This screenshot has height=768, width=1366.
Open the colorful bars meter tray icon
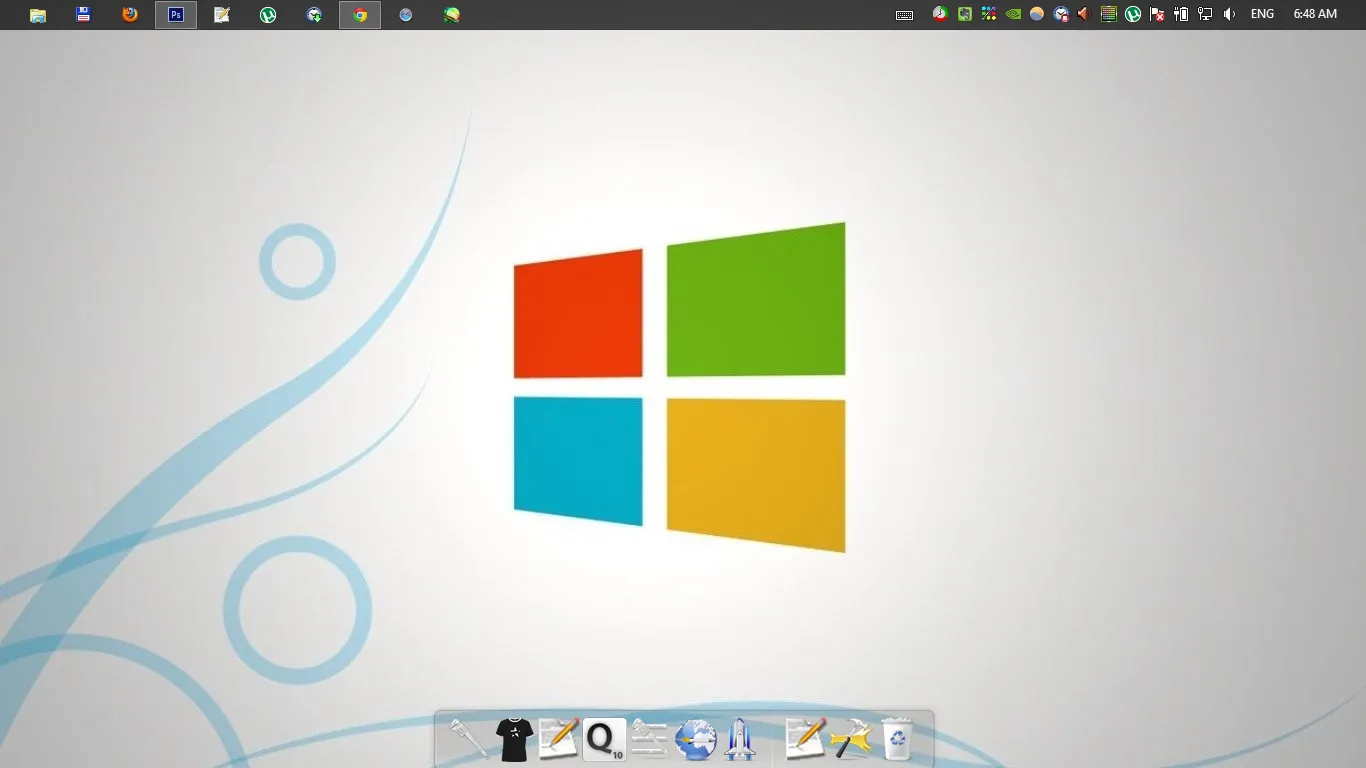[x=1108, y=14]
